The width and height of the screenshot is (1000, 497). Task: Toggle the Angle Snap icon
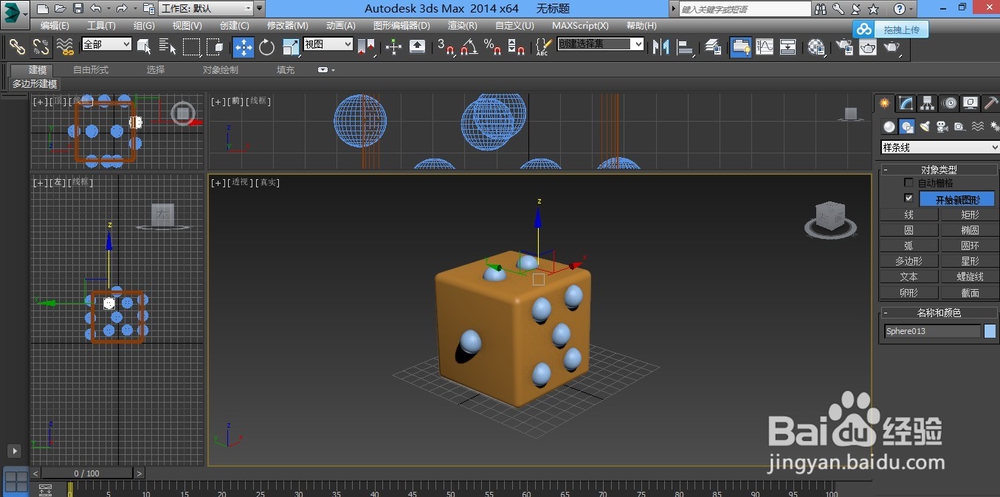pyautogui.click(x=469, y=47)
